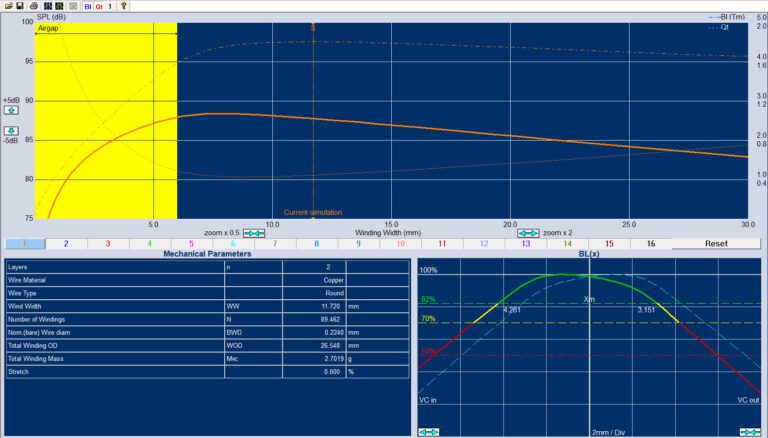Click the Wire Type Round field

pos(314,293)
